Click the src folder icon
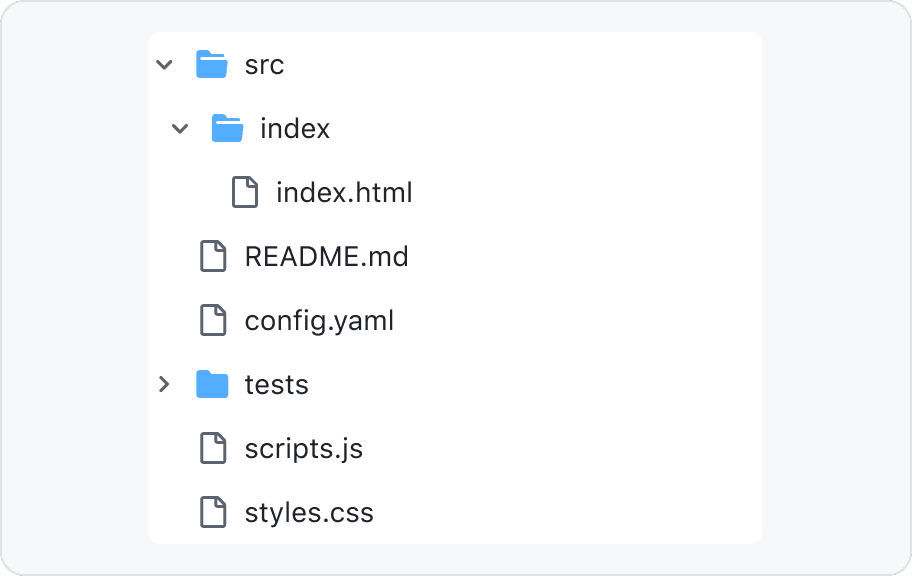 212,65
